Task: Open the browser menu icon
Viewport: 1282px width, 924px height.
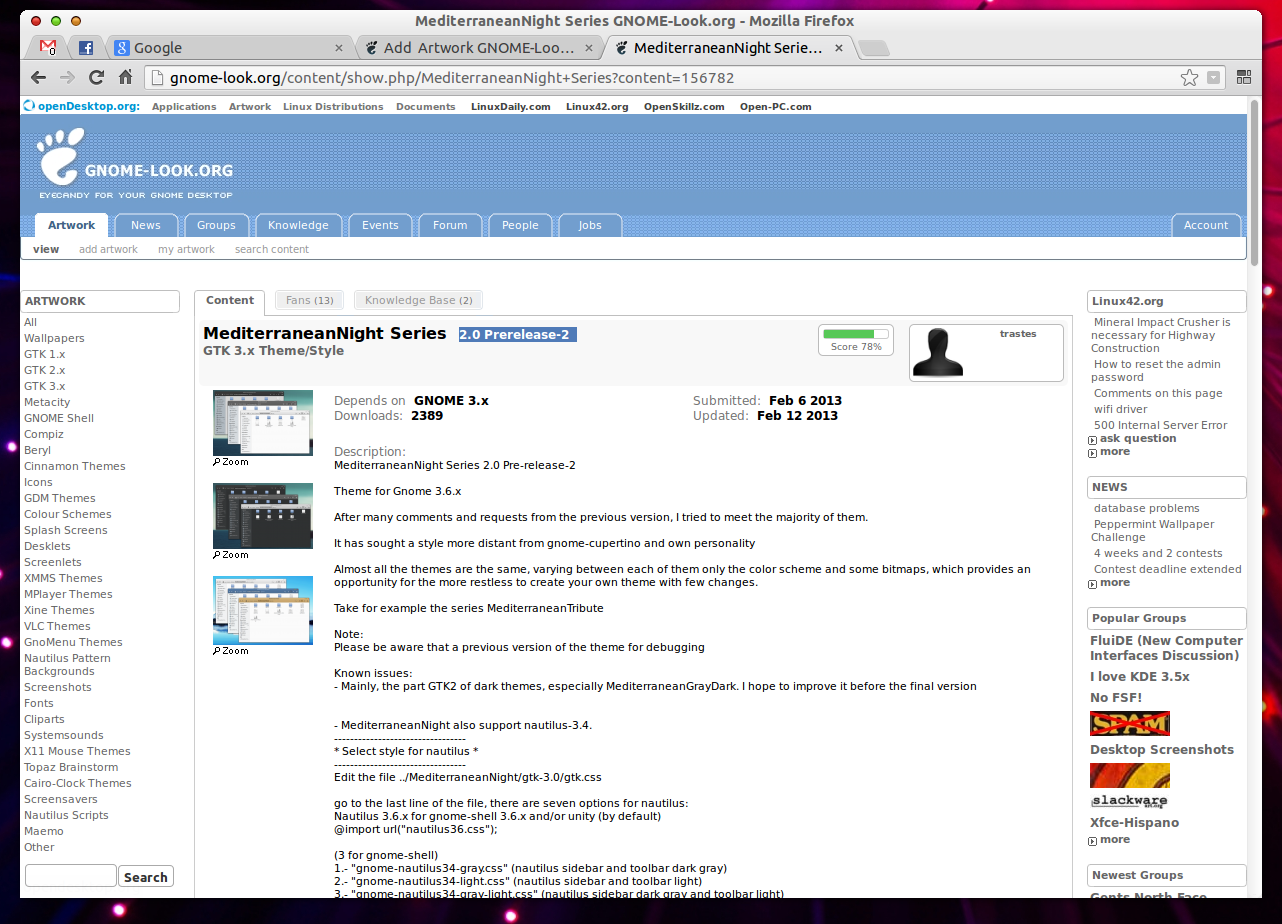Action: coord(1245,77)
